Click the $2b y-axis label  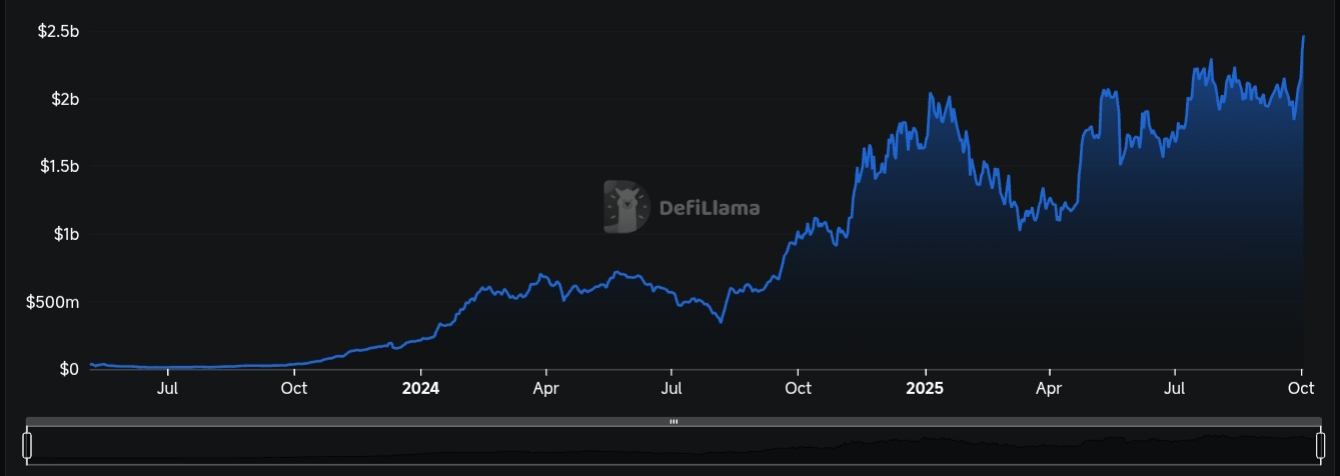[x=64, y=99]
